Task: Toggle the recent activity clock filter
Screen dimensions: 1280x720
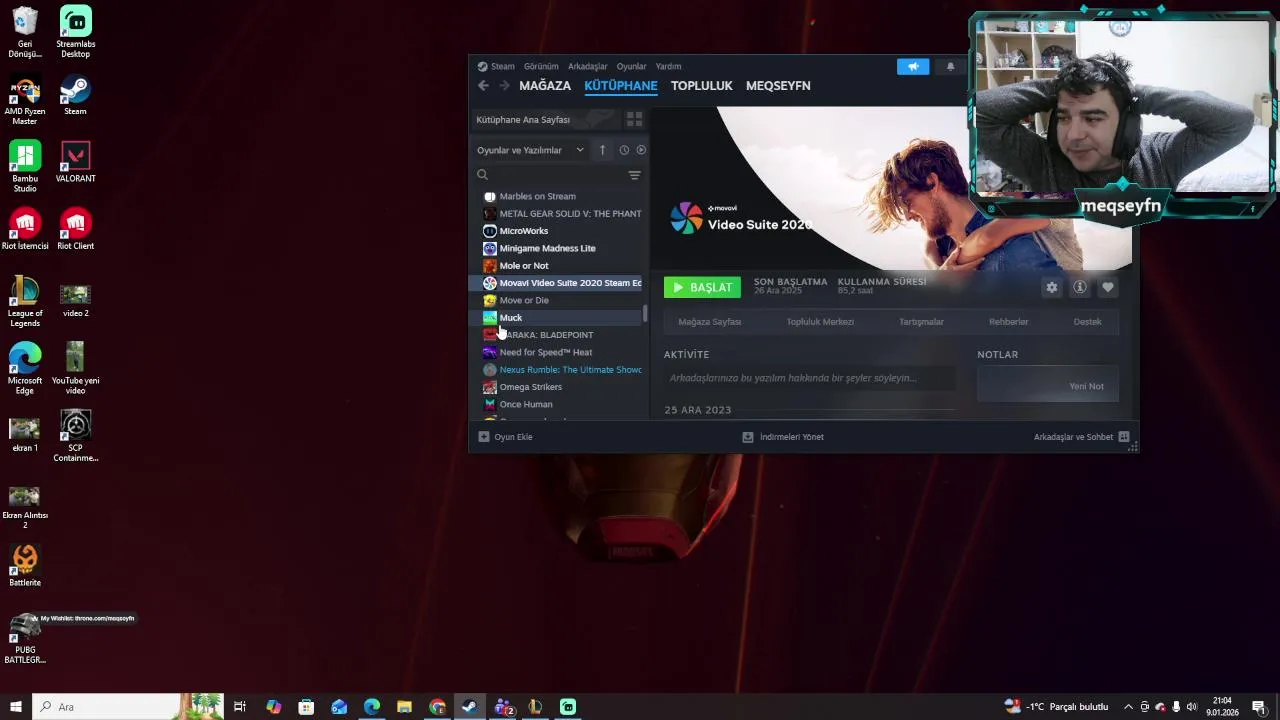Action: 624,150
